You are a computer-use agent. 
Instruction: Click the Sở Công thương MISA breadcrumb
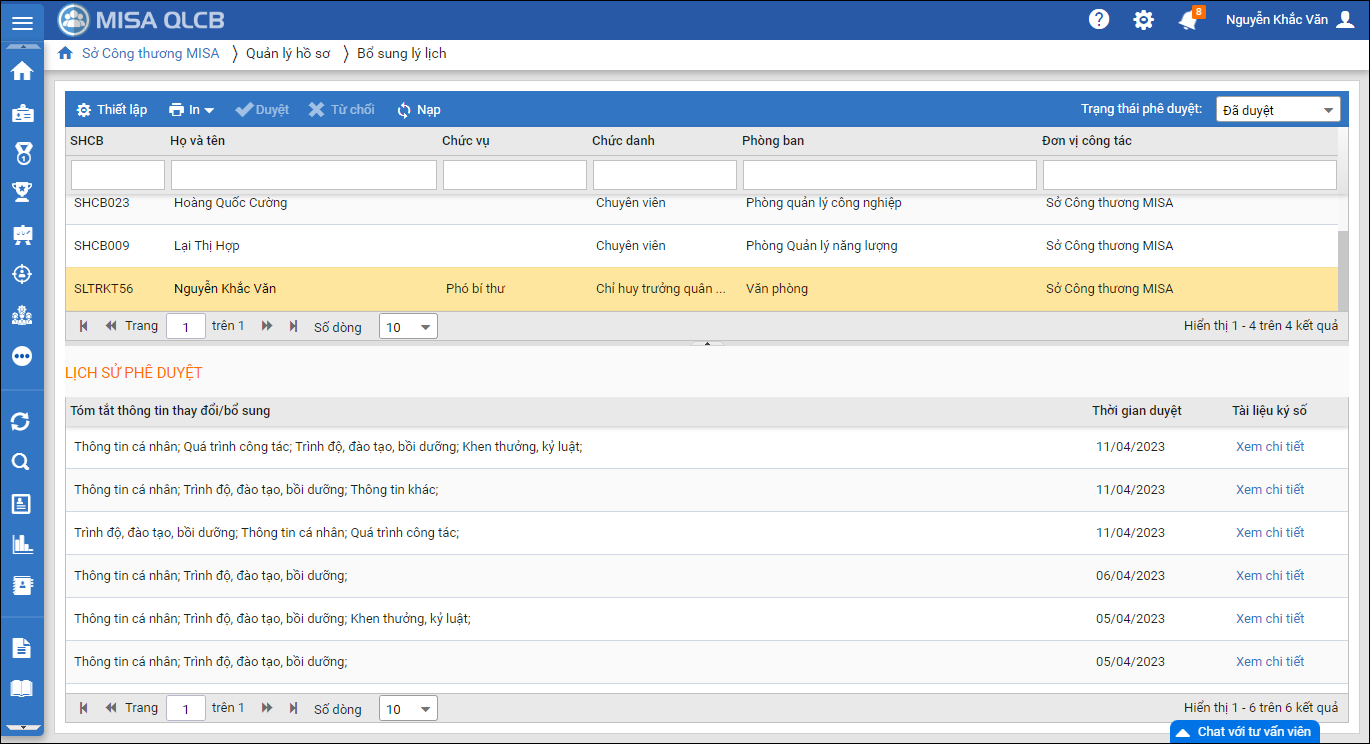point(150,54)
